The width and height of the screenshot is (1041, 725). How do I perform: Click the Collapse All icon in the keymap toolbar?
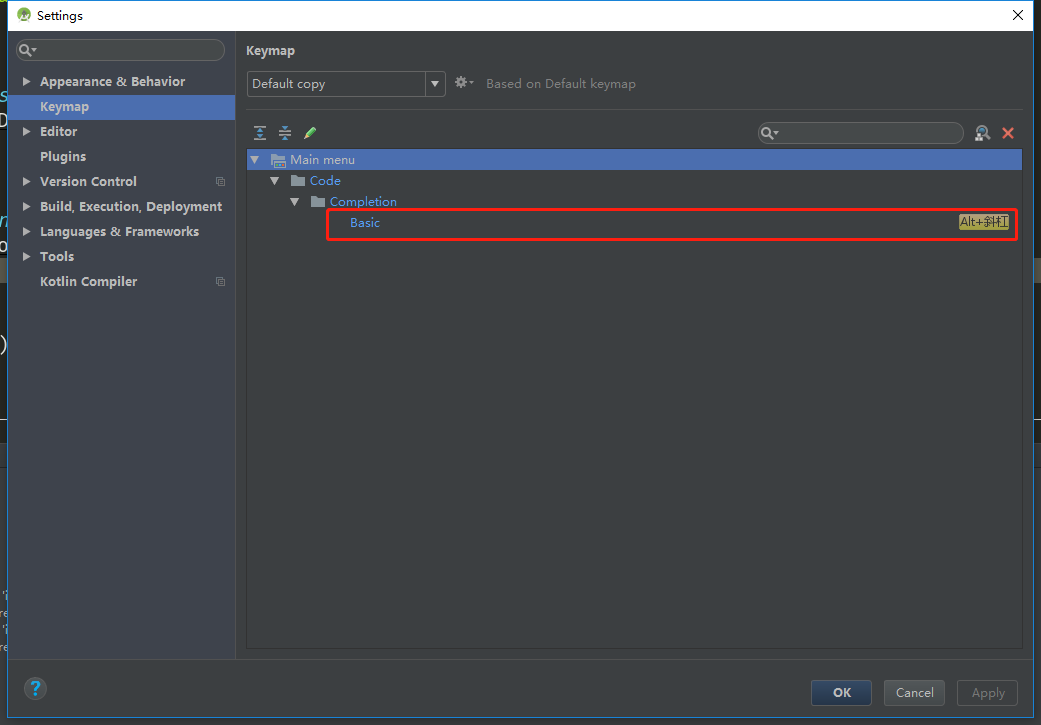click(285, 133)
